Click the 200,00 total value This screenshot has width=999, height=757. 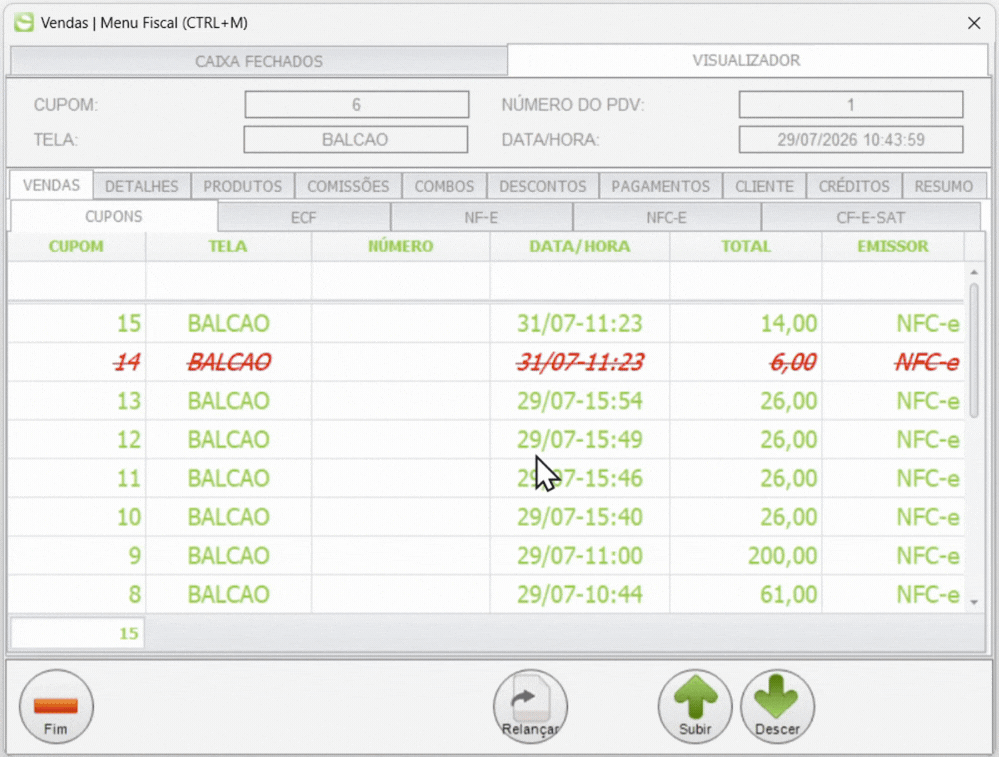tap(782, 556)
